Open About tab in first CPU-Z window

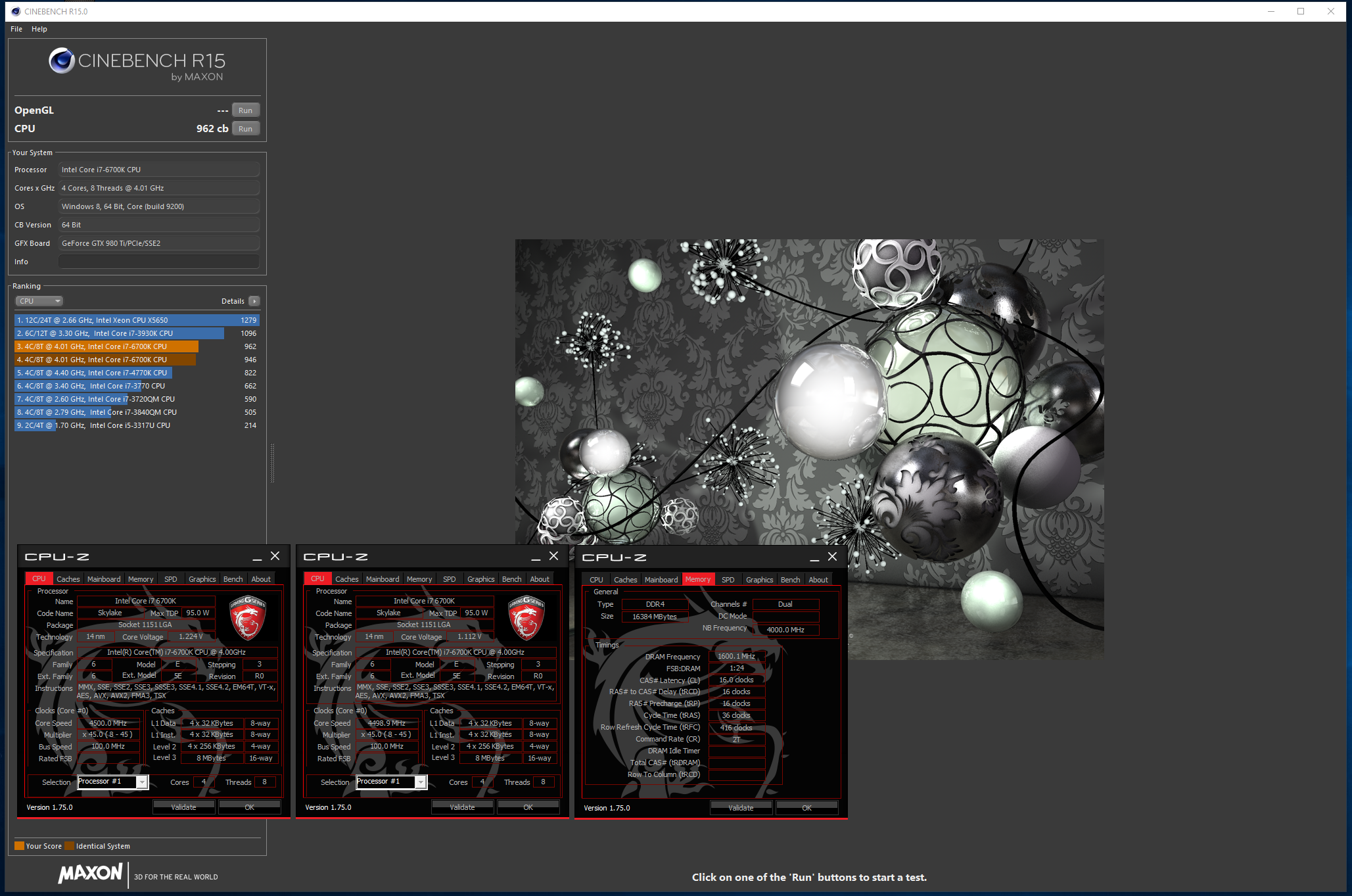[261, 579]
